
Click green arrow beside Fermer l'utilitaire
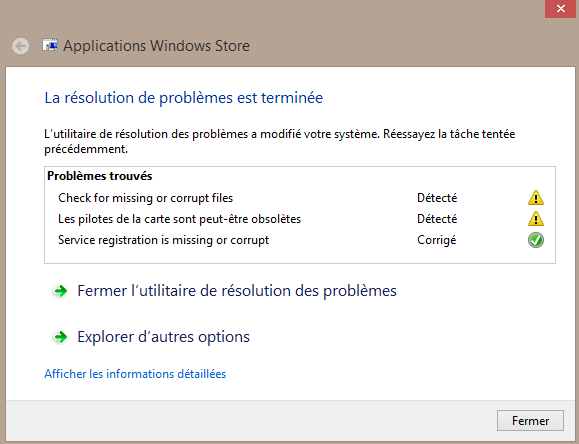61,291
